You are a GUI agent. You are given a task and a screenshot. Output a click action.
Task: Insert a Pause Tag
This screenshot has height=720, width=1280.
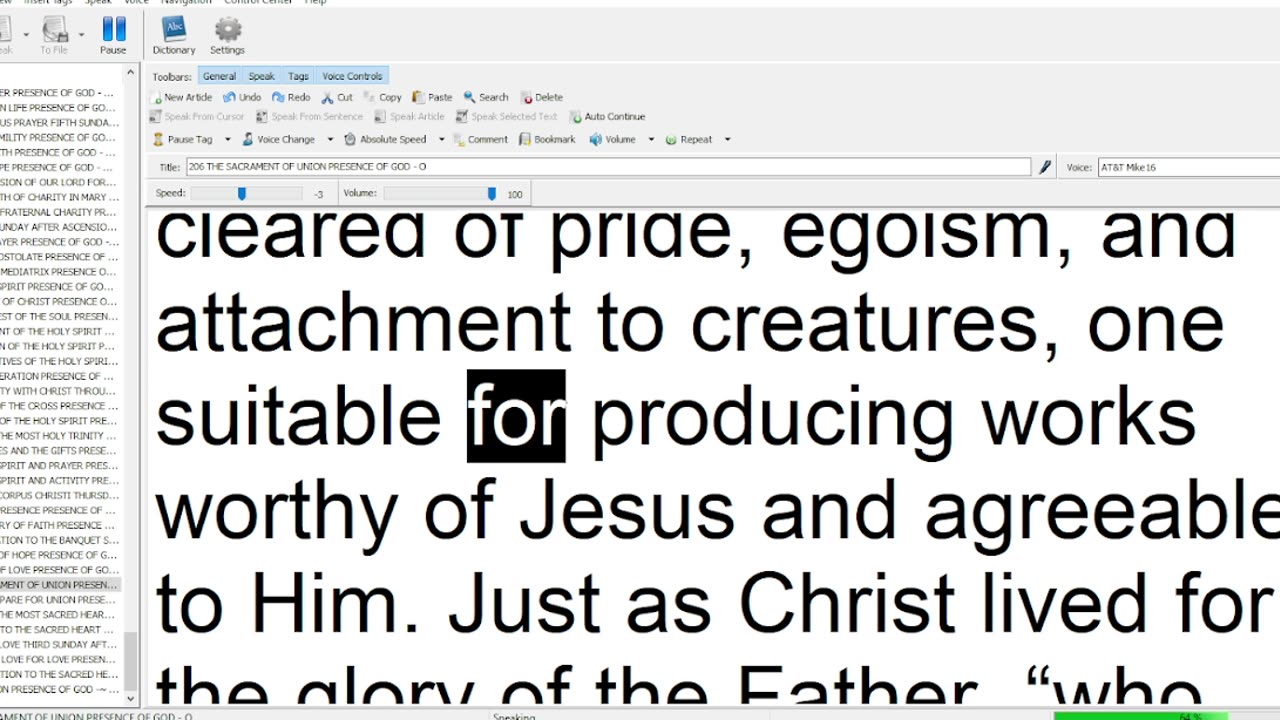coord(182,139)
